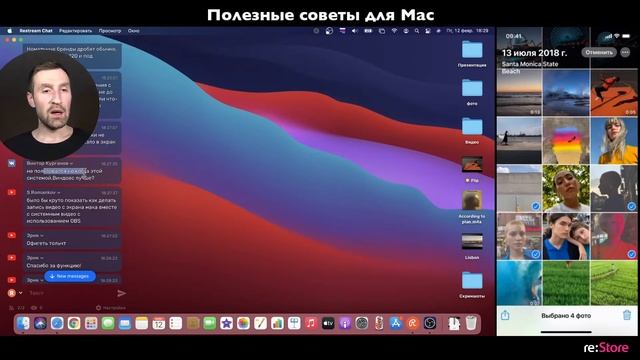Deselect the checked silhouette photographer photo

click(614, 188)
